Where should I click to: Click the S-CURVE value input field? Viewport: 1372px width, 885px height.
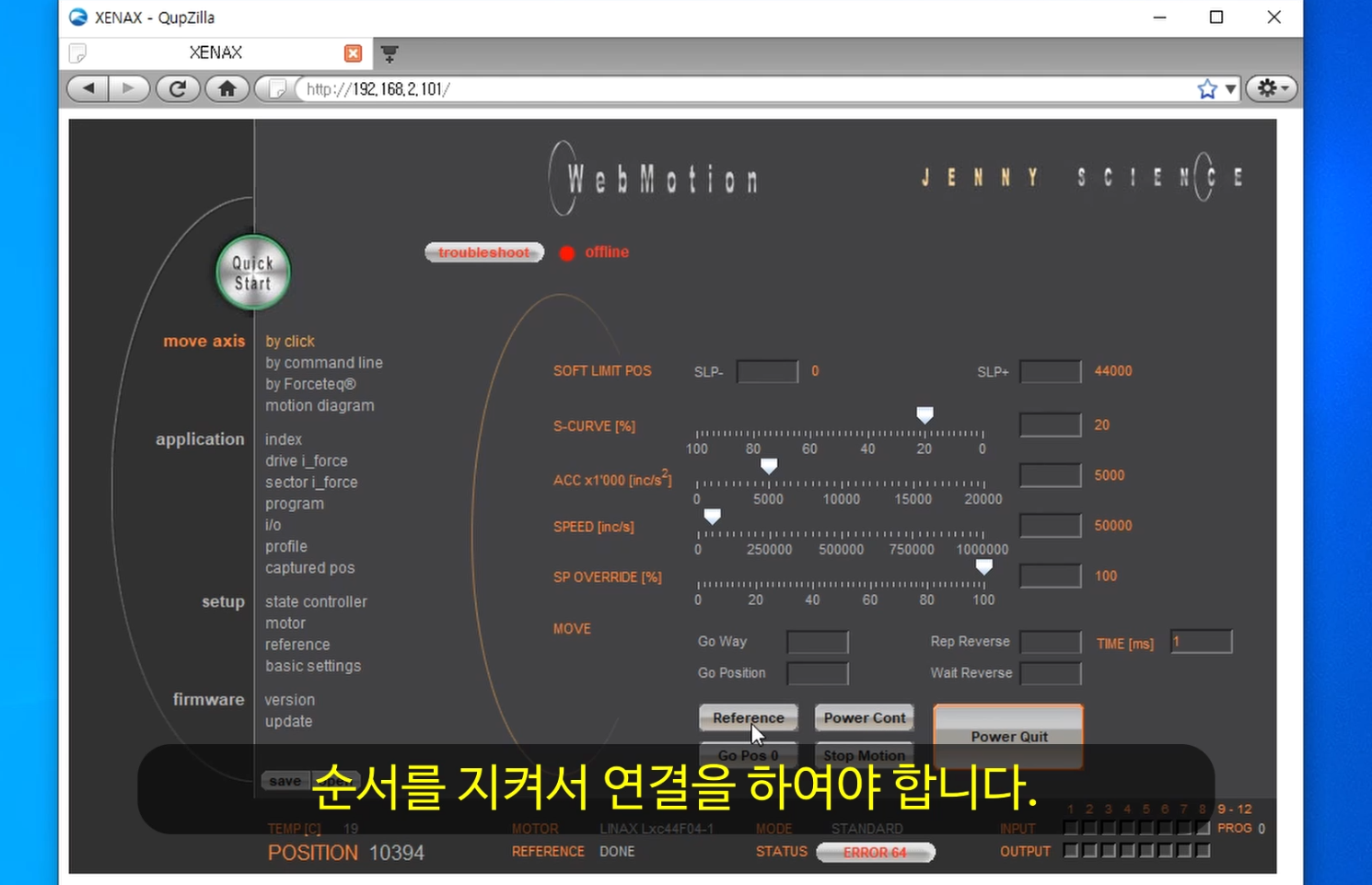tap(1051, 425)
